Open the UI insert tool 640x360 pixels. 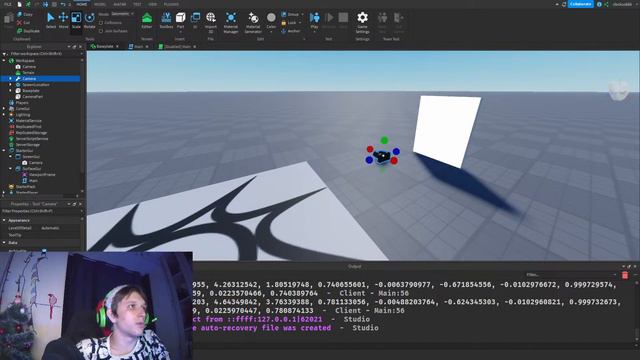pyautogui.click(x=195, y=20)
